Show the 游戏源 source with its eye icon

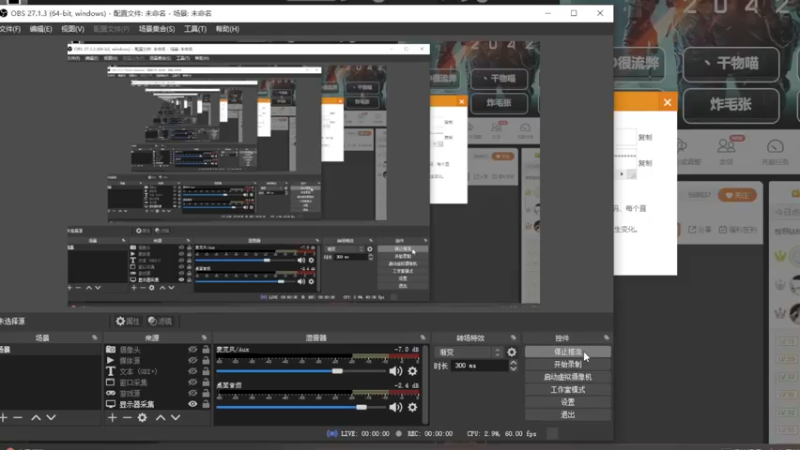(192, 393)
